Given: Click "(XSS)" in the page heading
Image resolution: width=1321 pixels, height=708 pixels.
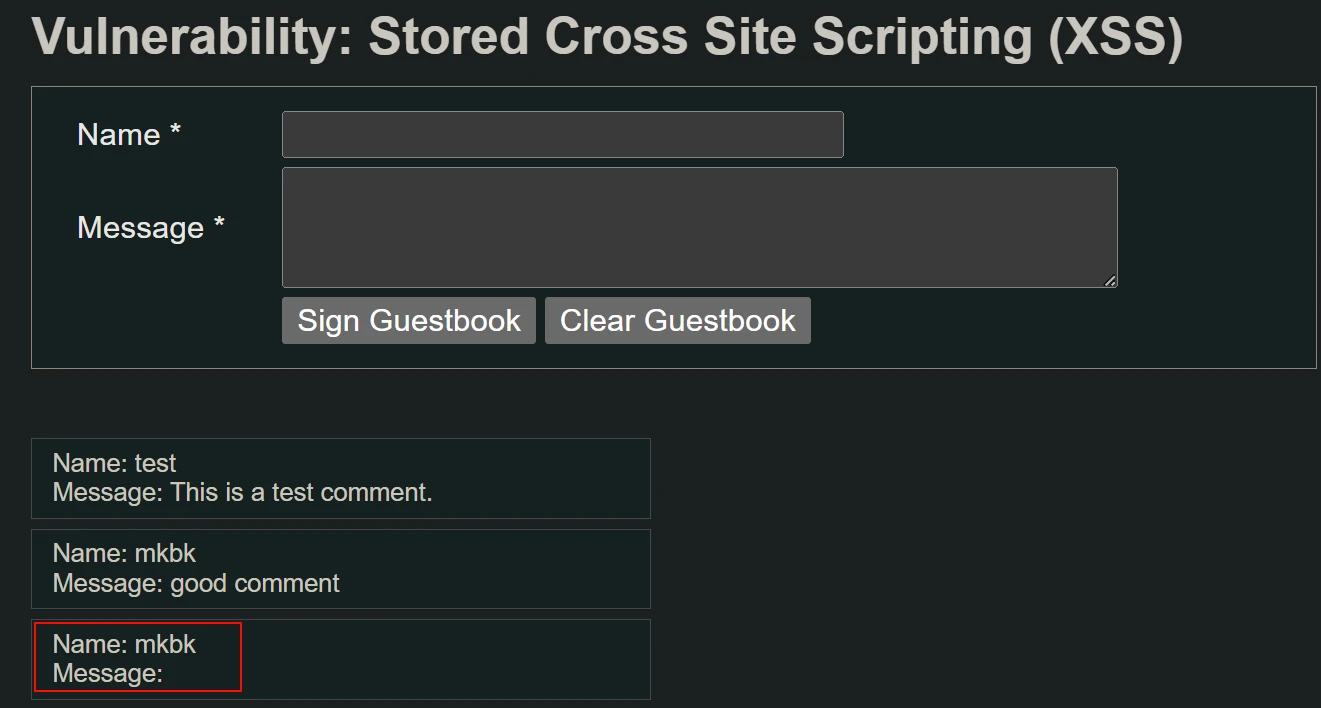Looking at the screenshot, I should coord(1115,37).
